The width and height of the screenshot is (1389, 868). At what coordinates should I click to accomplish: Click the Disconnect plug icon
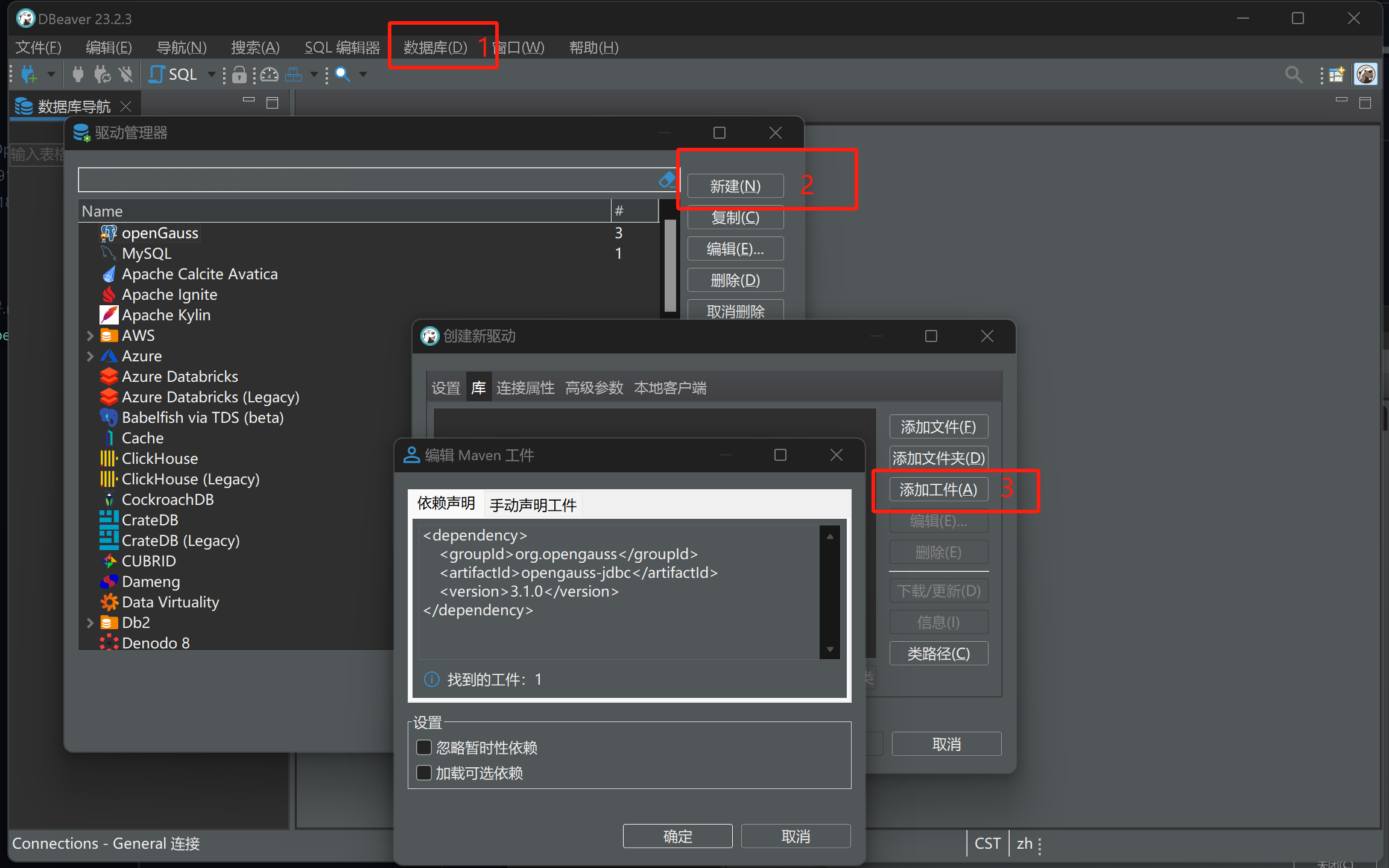(125, 74)
